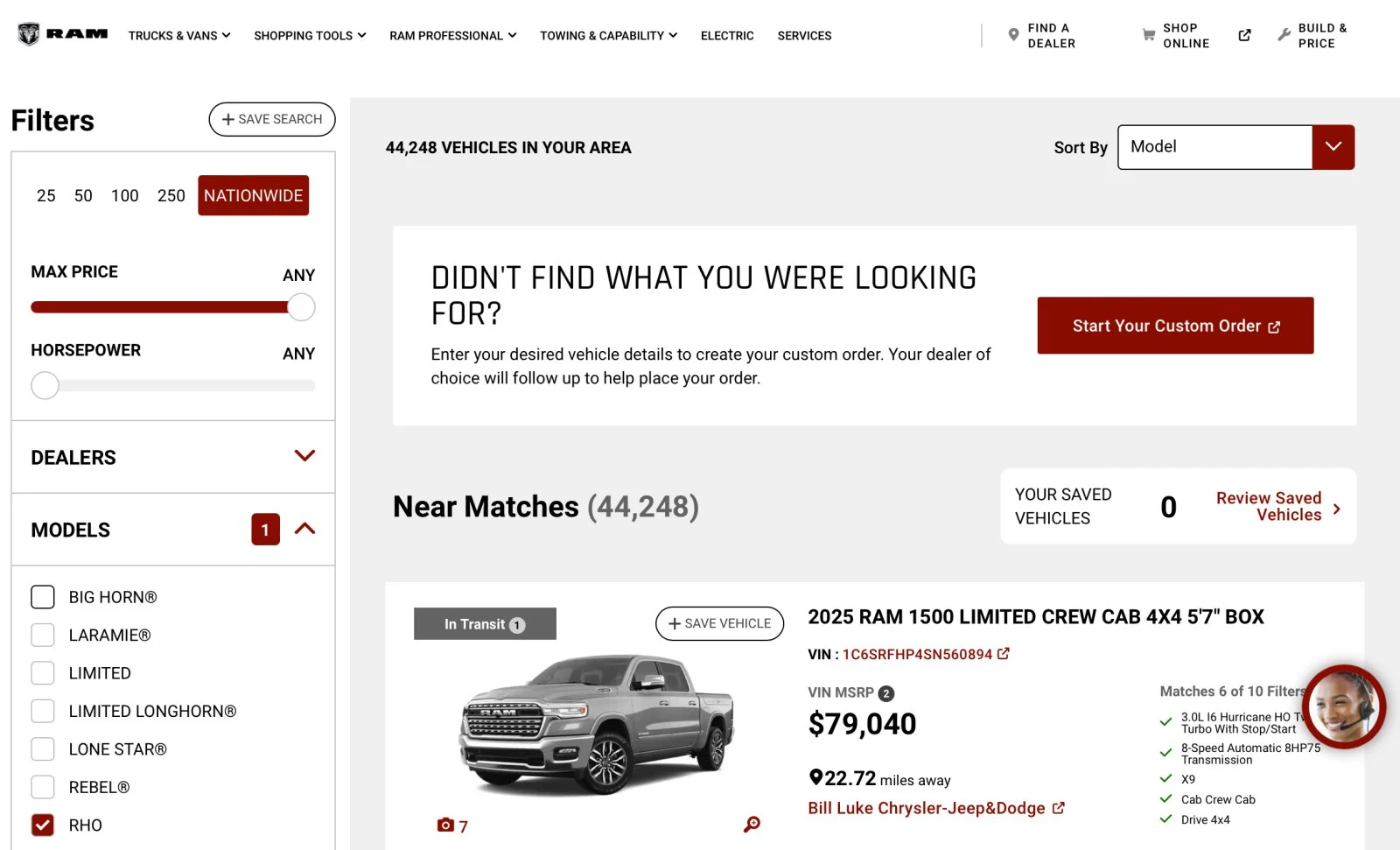Expand the DEALERS filter section
1400x850 pixels.
pyautogui.click(x=173, y=457)
